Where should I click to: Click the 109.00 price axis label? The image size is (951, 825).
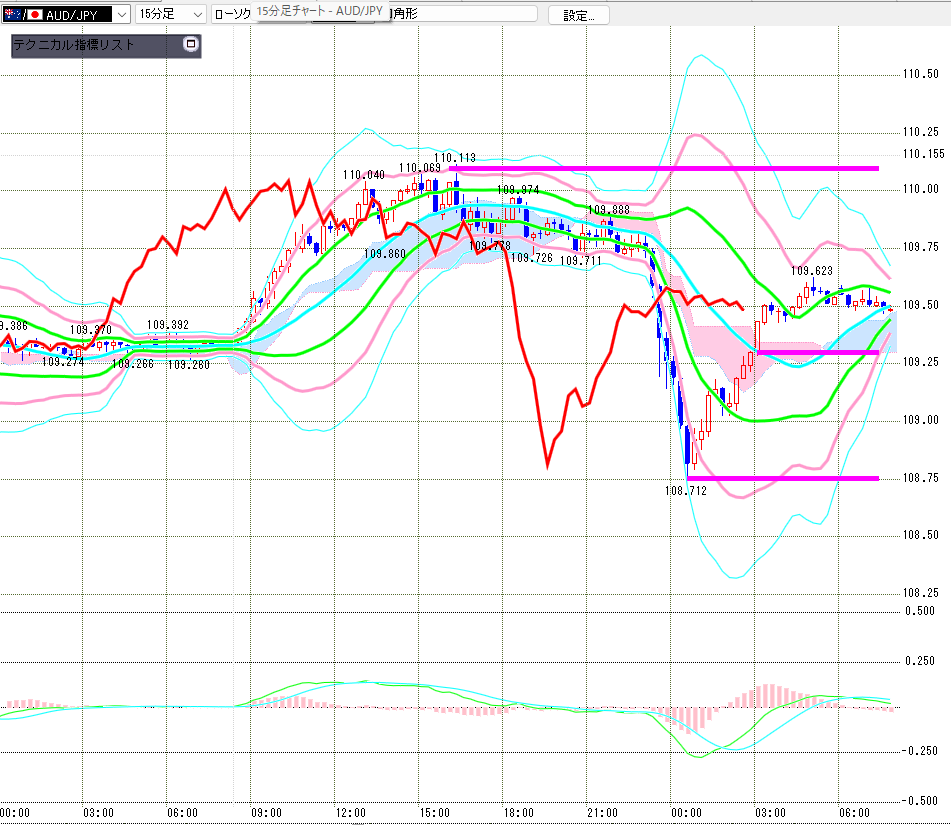tap(921, 420)
